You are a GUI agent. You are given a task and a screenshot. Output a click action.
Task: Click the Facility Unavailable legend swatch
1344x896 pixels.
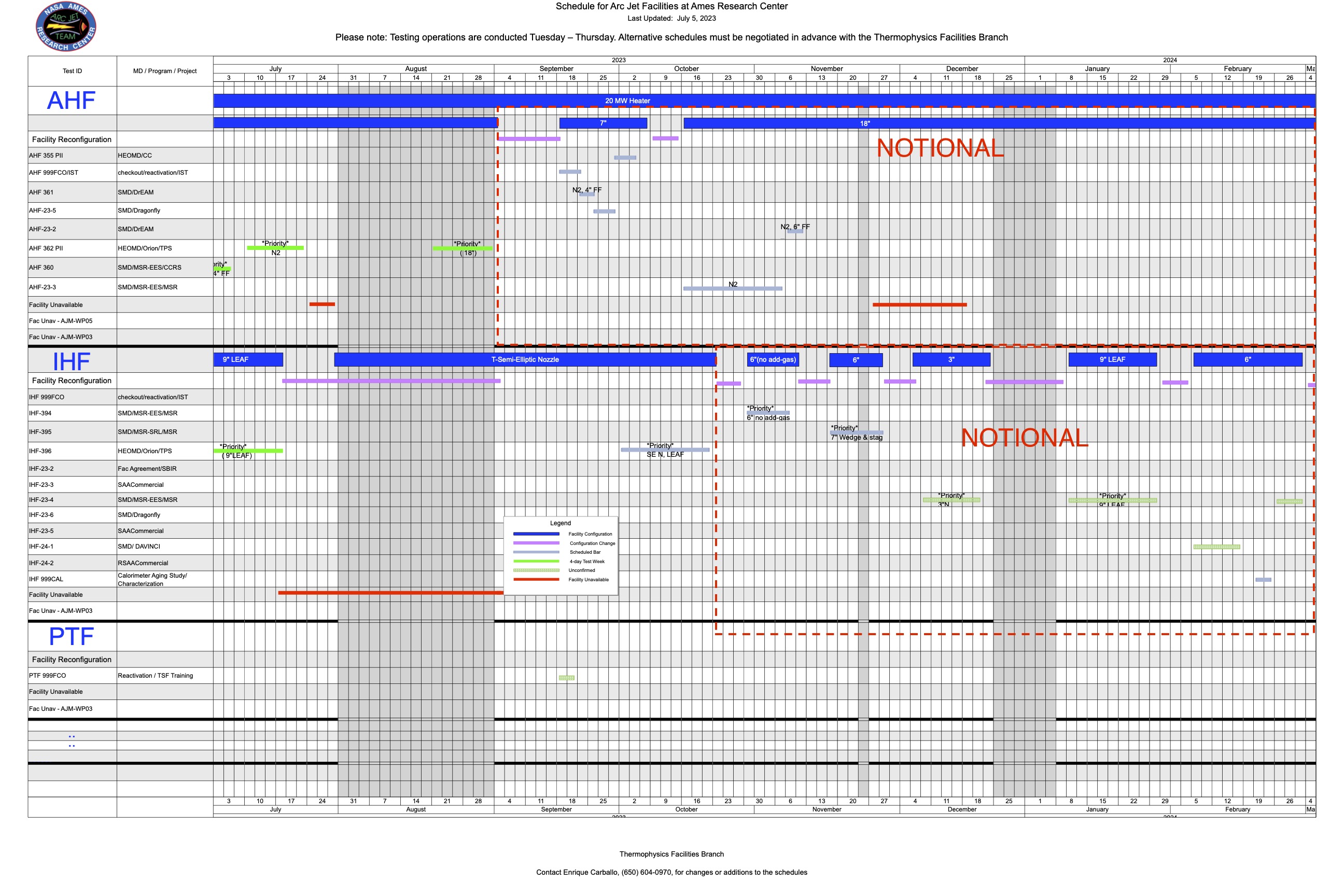[x=536, y=579]
